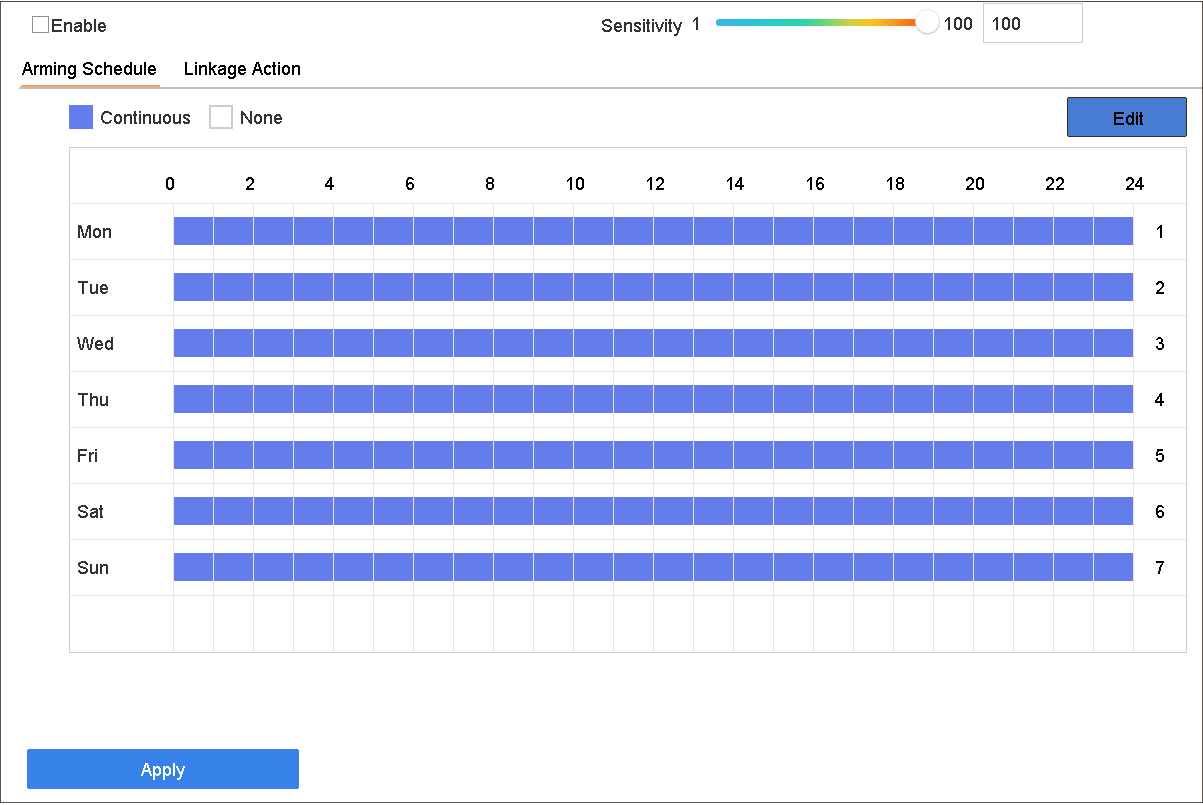
Task: Click Monday's blue schedule bar
Action: pyautogui.click(x=653, y=231)
